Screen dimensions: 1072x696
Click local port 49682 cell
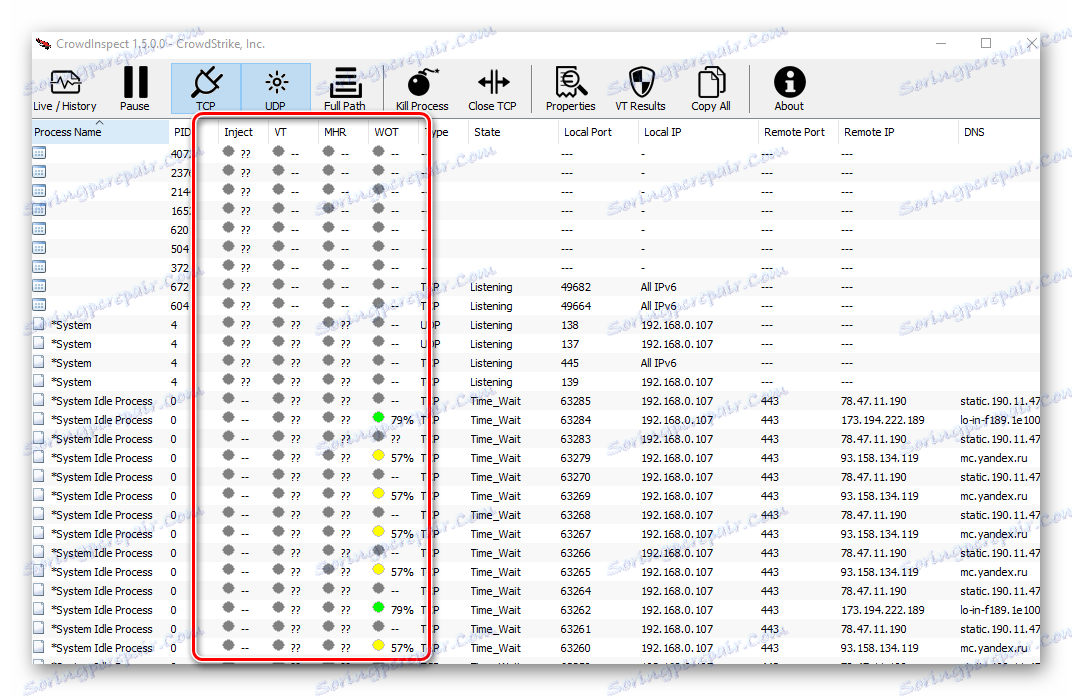[x=576, y=287]
